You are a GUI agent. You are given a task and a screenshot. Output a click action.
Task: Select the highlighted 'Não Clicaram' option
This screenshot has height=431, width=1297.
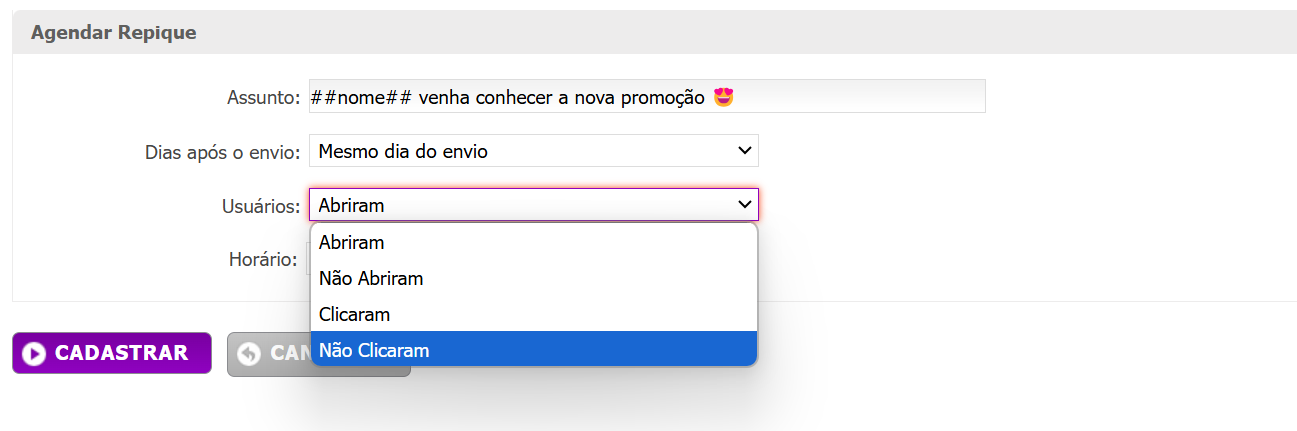(x=534, y=350)
